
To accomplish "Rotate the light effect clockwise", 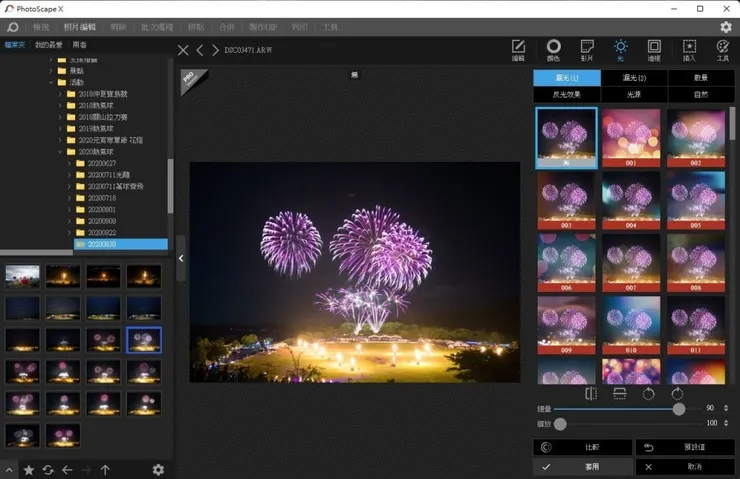I will pos(677,394).
